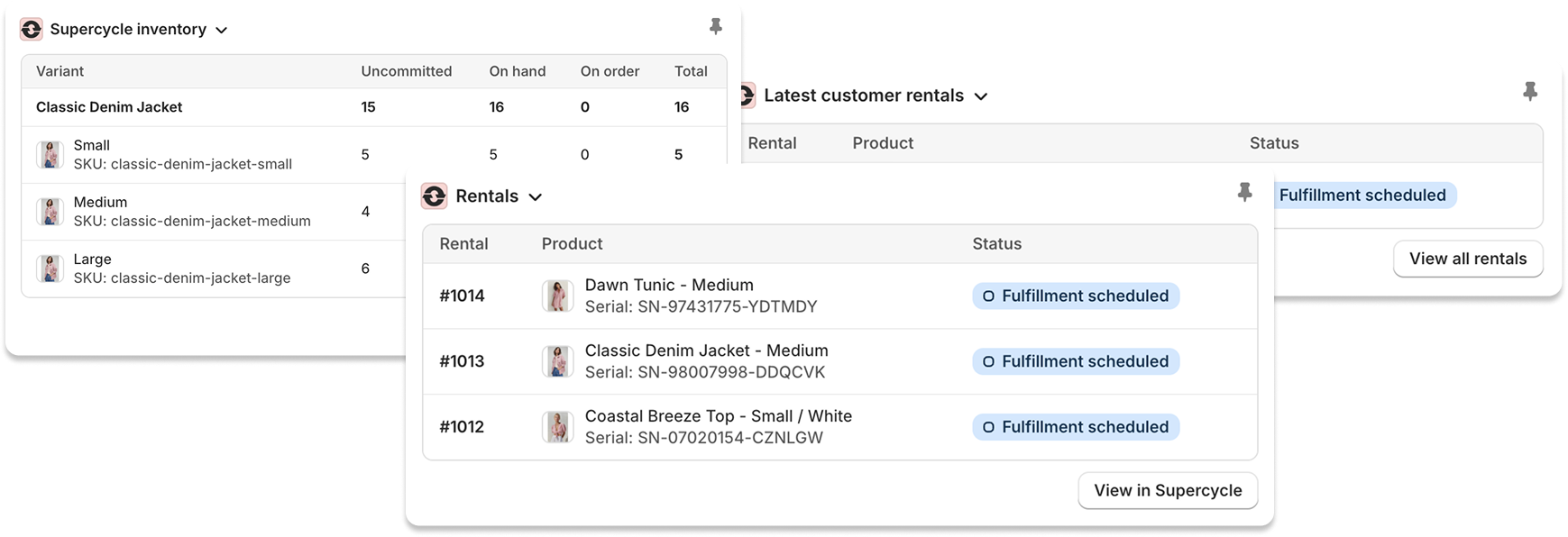
Task: Click the Supercycle logo beside Rentals title
Action: click(x=435, y=196)
